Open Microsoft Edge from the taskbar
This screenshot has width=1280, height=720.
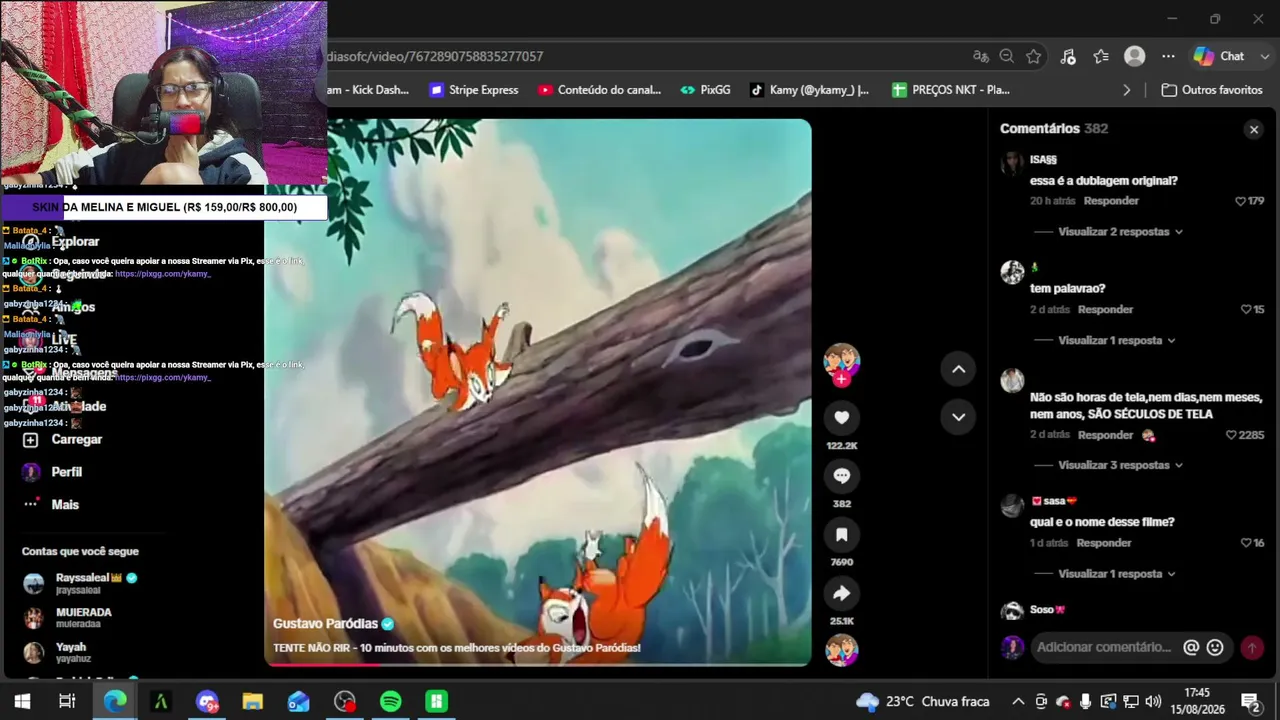point(115,701)
